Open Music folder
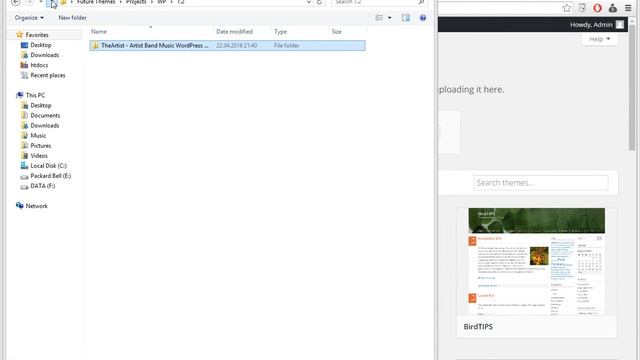Image resolution: width=640 pixels, height=360 pixels. [x=38, y=136]
